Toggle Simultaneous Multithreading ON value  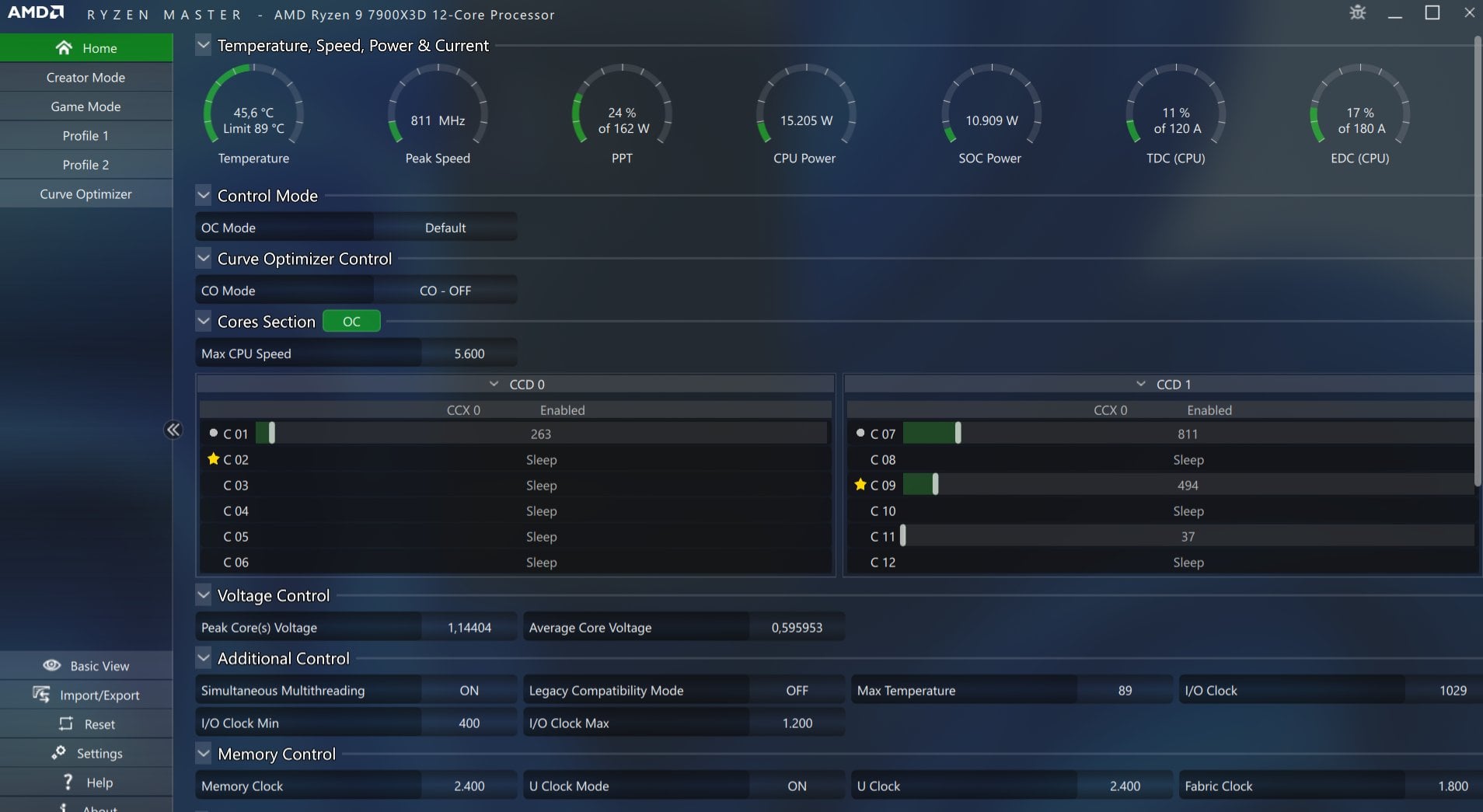point(469,690)
